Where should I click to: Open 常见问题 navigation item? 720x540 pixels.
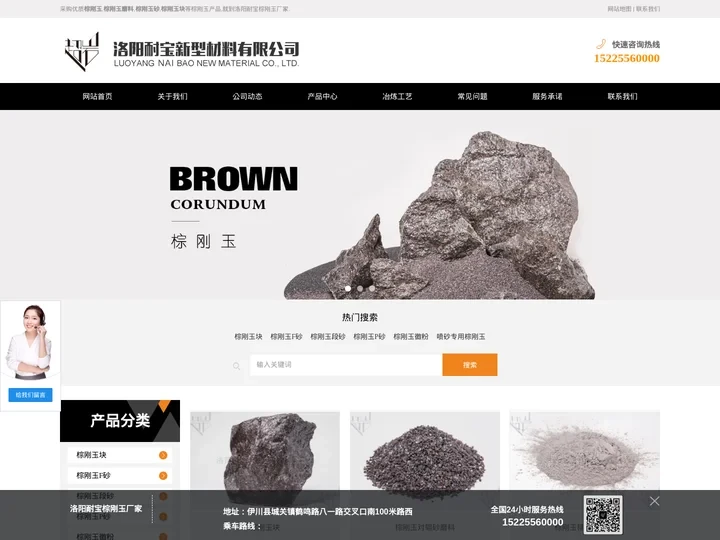click(x=472, y=96)
